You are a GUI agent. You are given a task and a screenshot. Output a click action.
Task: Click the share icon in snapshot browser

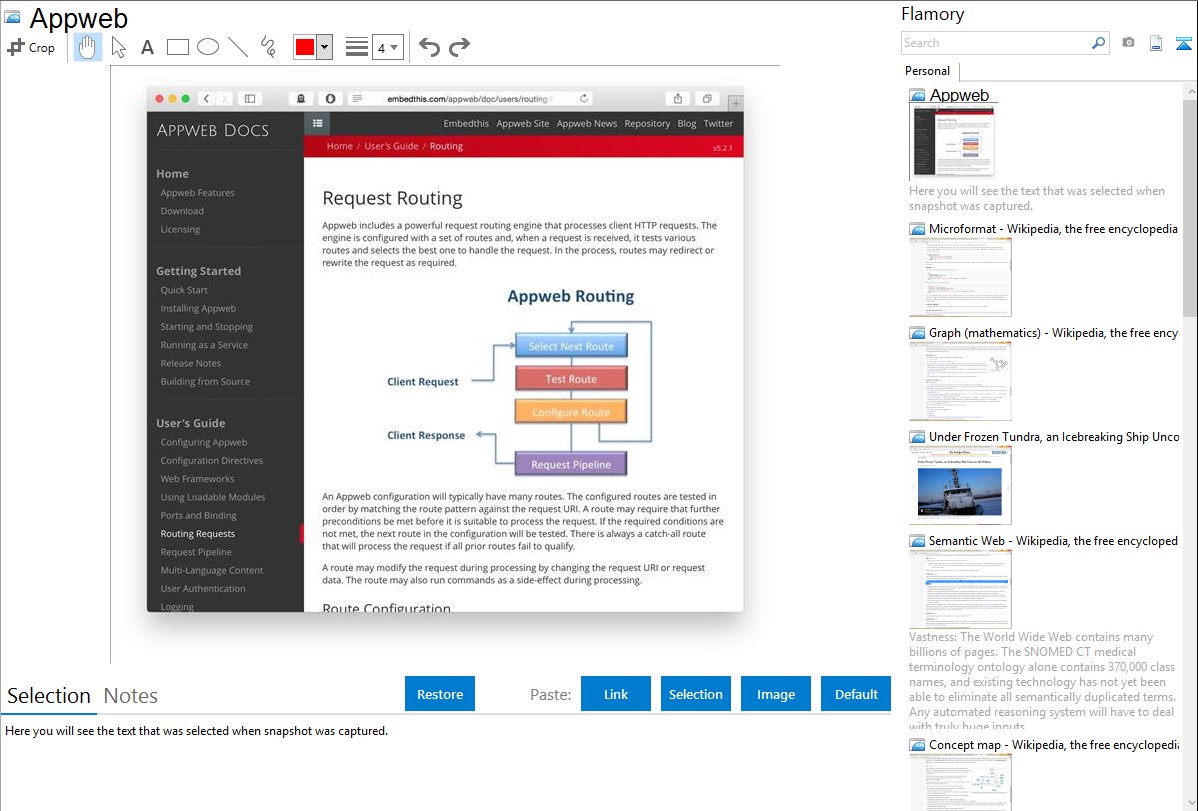(678, 99)
